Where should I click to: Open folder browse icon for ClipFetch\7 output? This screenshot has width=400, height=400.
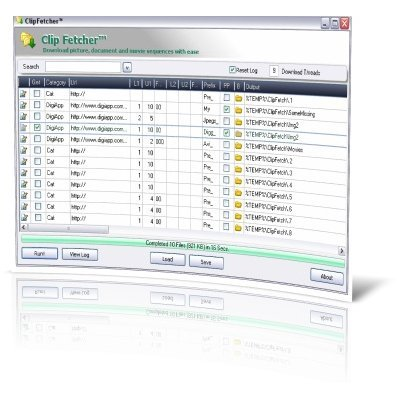tap(238, 217)
